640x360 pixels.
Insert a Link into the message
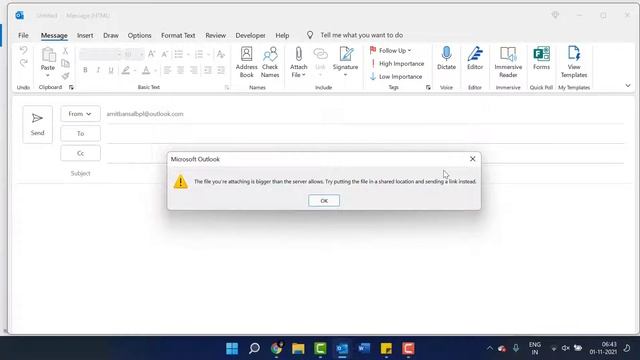pos(320,62)
